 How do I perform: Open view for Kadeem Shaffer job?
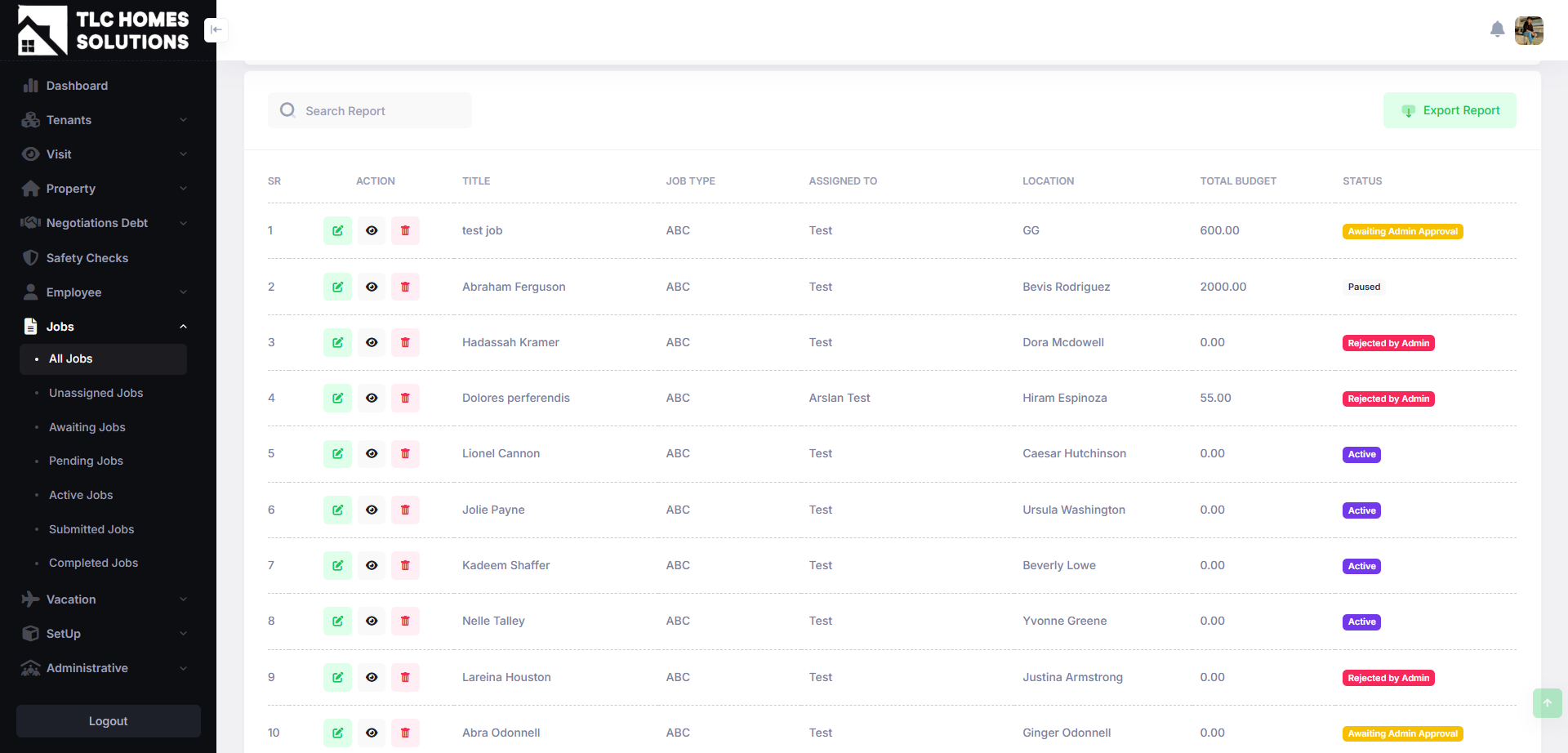tap(372, 565)
